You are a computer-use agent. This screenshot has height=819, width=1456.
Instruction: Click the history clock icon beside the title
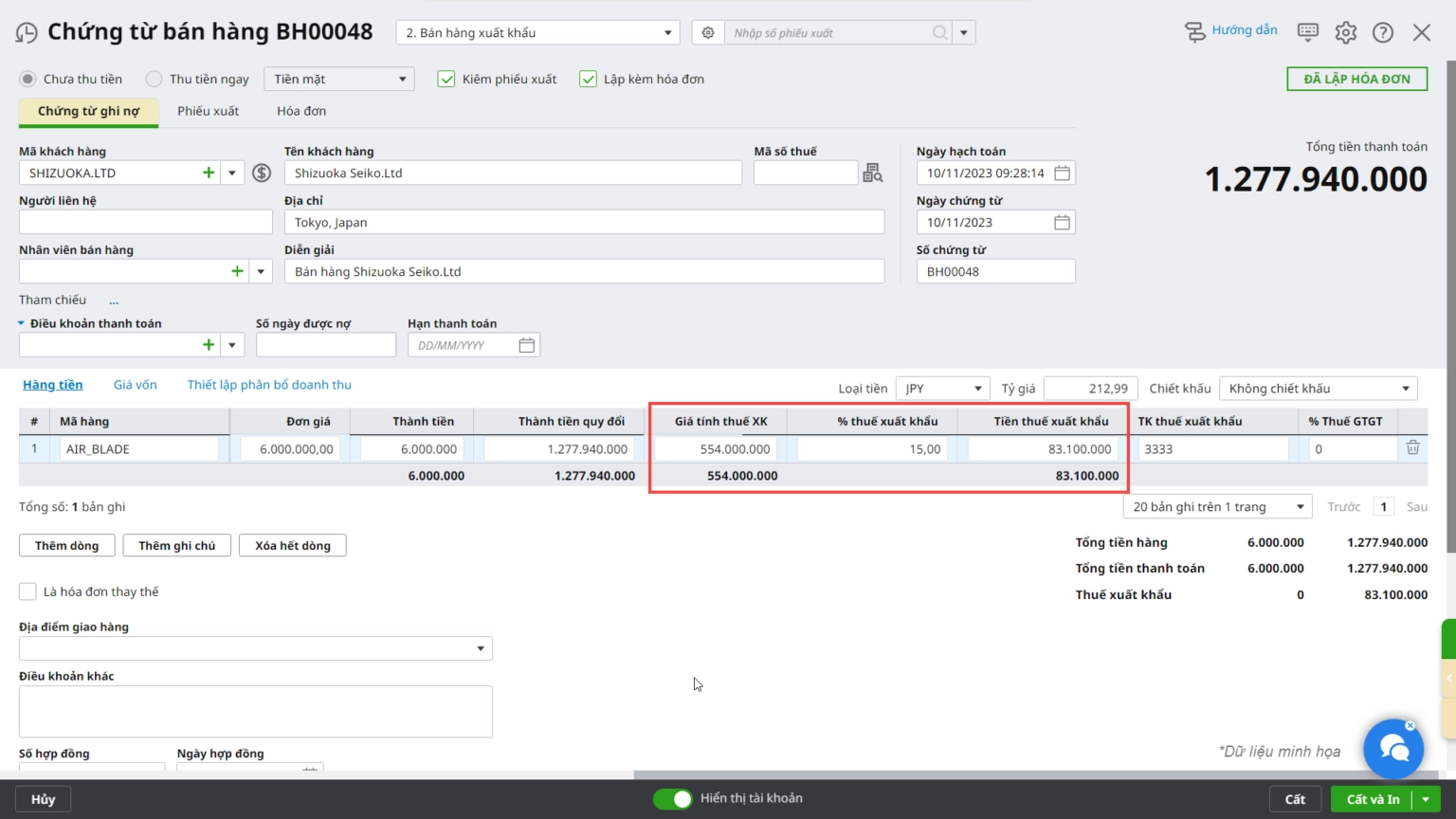point(27,33)
